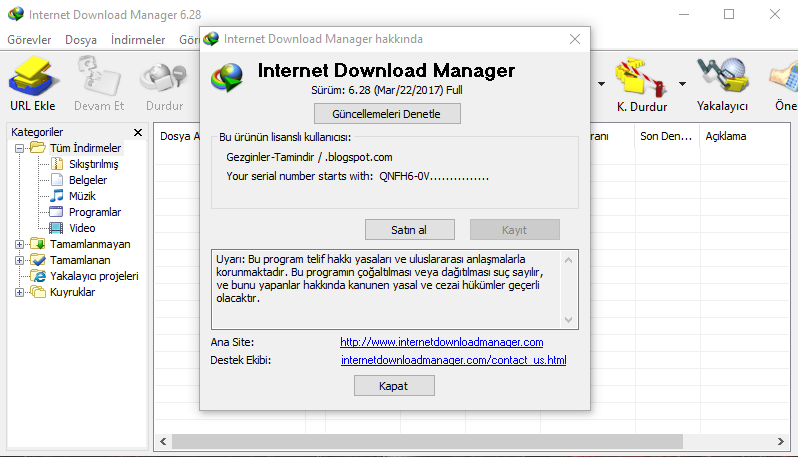This screenshot has height=457, width=798.
Task: Click the Video film icon
Action: pos(56,227)
